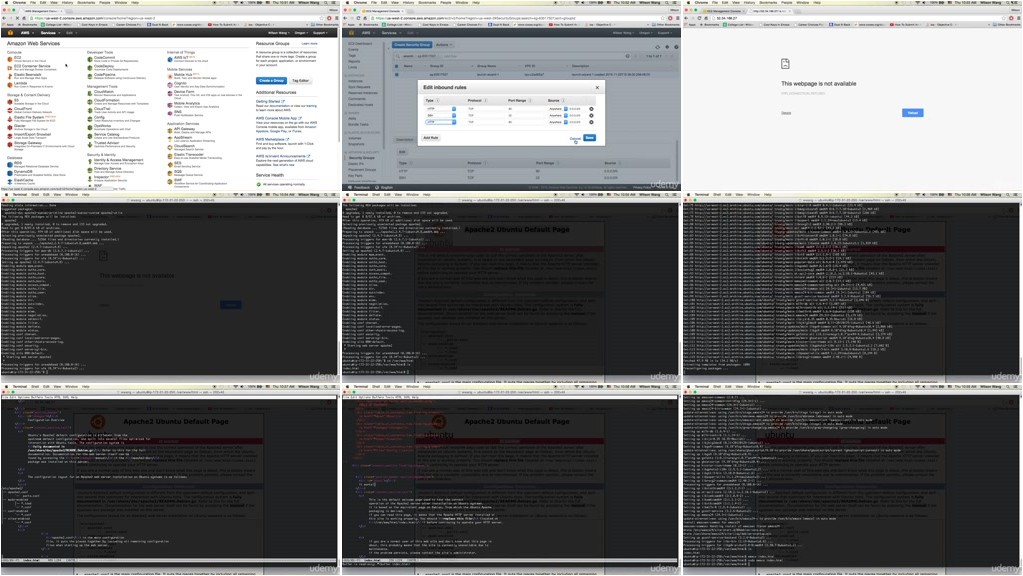Click the Create Security Group button
The width and height of the screenshot is (1023, 576).
[x=412, y=45]
